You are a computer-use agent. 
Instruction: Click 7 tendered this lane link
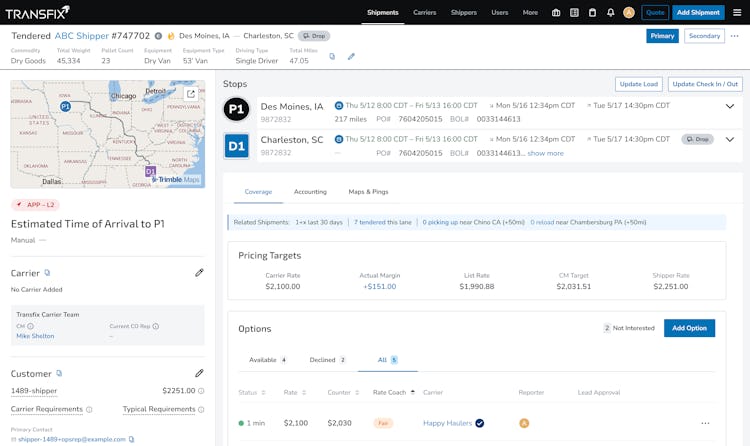383,223
